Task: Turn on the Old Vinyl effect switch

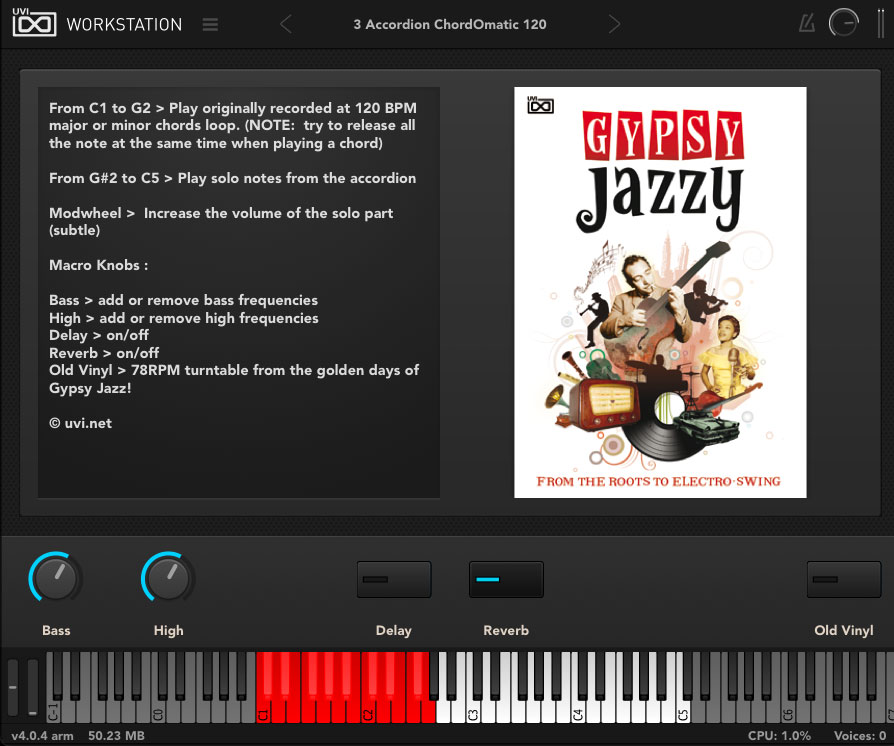Action: (843, 579)
